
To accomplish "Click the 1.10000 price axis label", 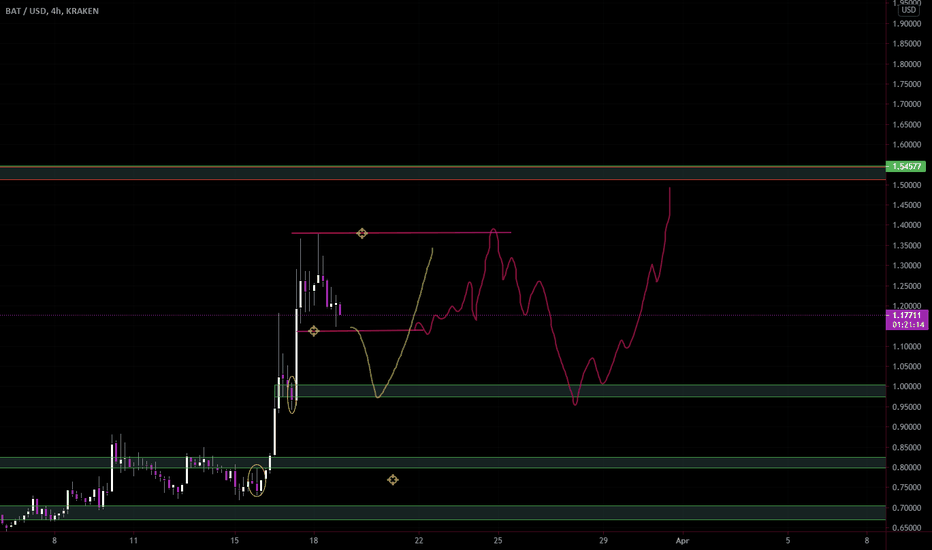I will coord(906,347).
